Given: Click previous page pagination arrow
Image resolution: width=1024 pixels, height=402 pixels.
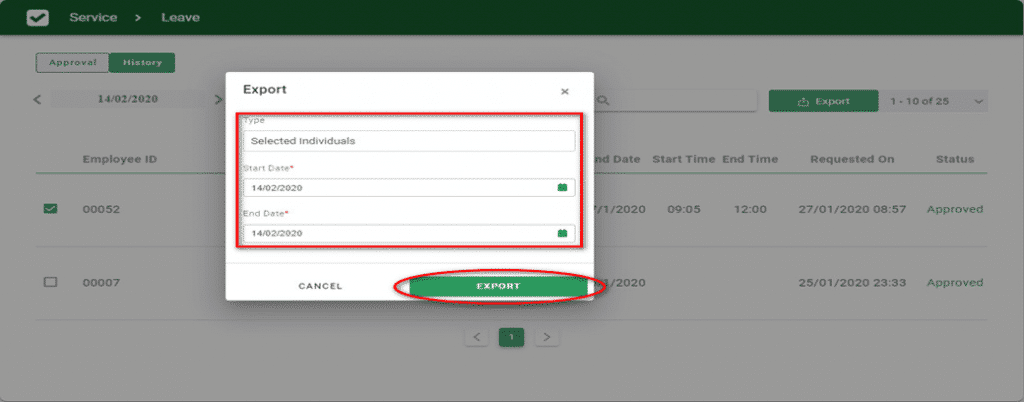Looking at the screenshot, I should [477, 337].
